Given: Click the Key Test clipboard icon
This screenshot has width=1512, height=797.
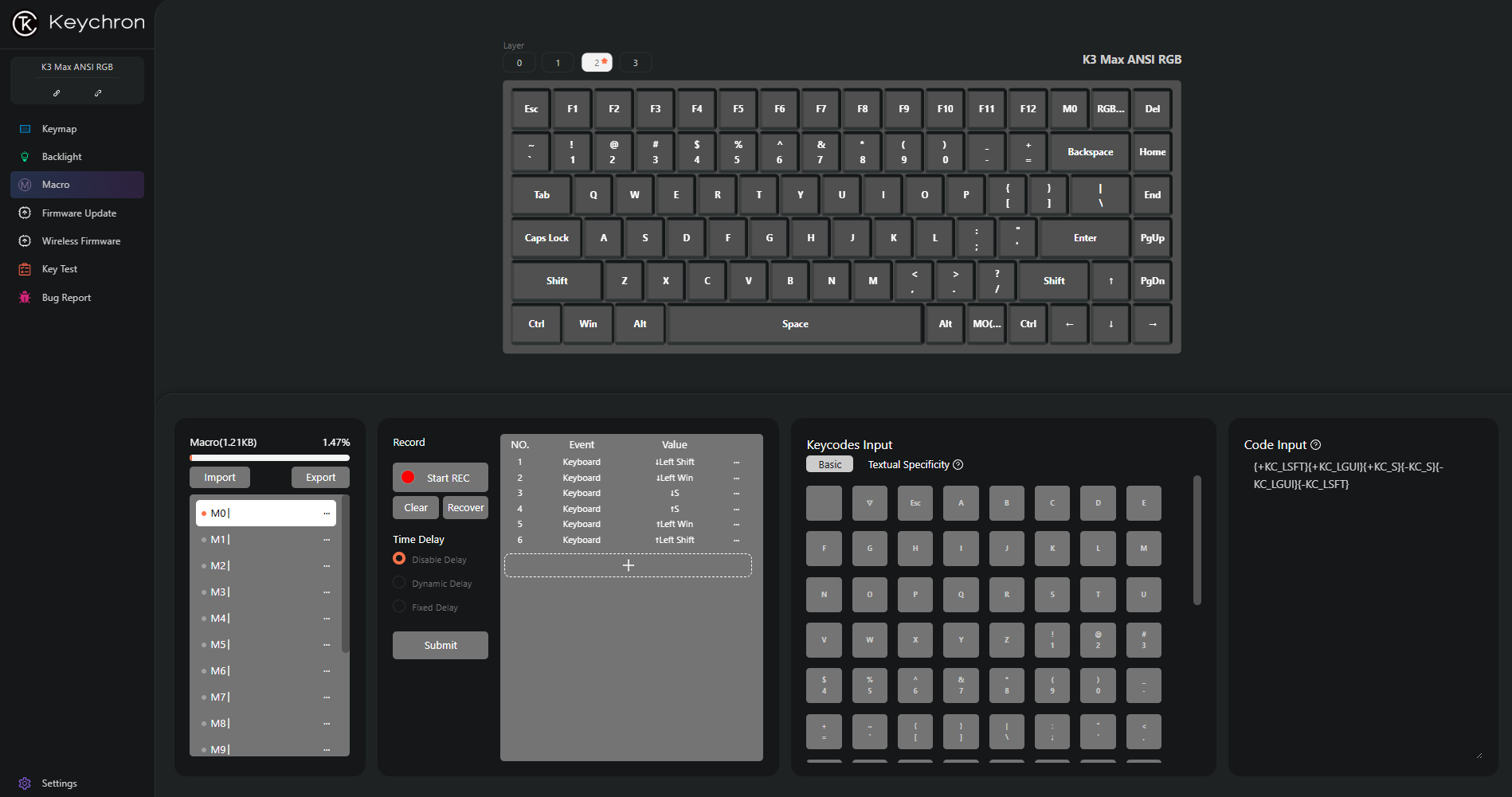Looking at the screenshot, I should point(25,269).
